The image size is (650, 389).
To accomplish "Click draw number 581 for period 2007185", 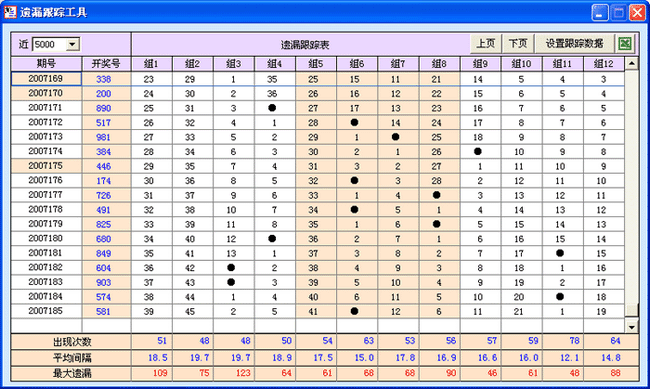I will [103, 311].
